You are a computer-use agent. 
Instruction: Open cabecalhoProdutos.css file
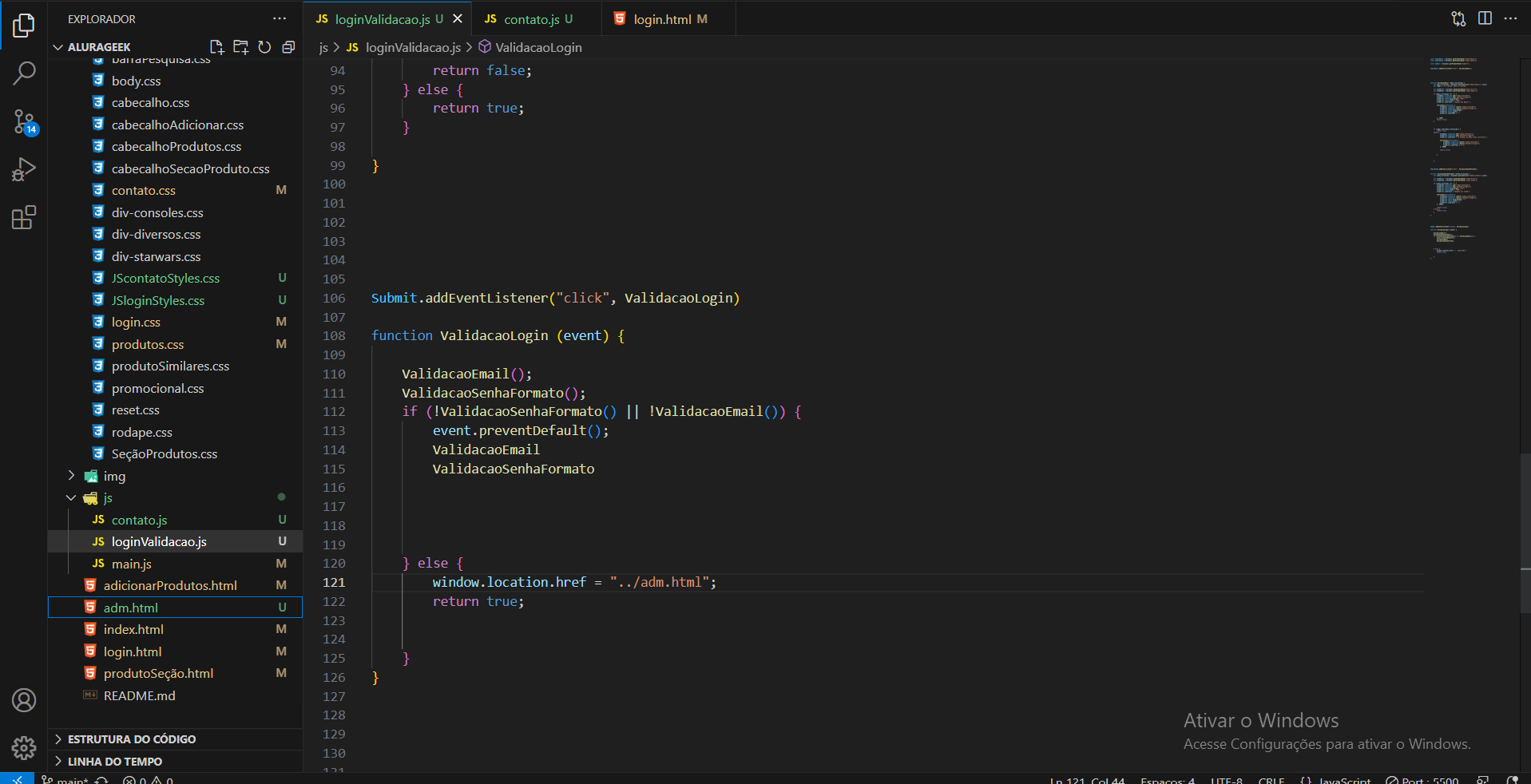(x=176, y=146)
